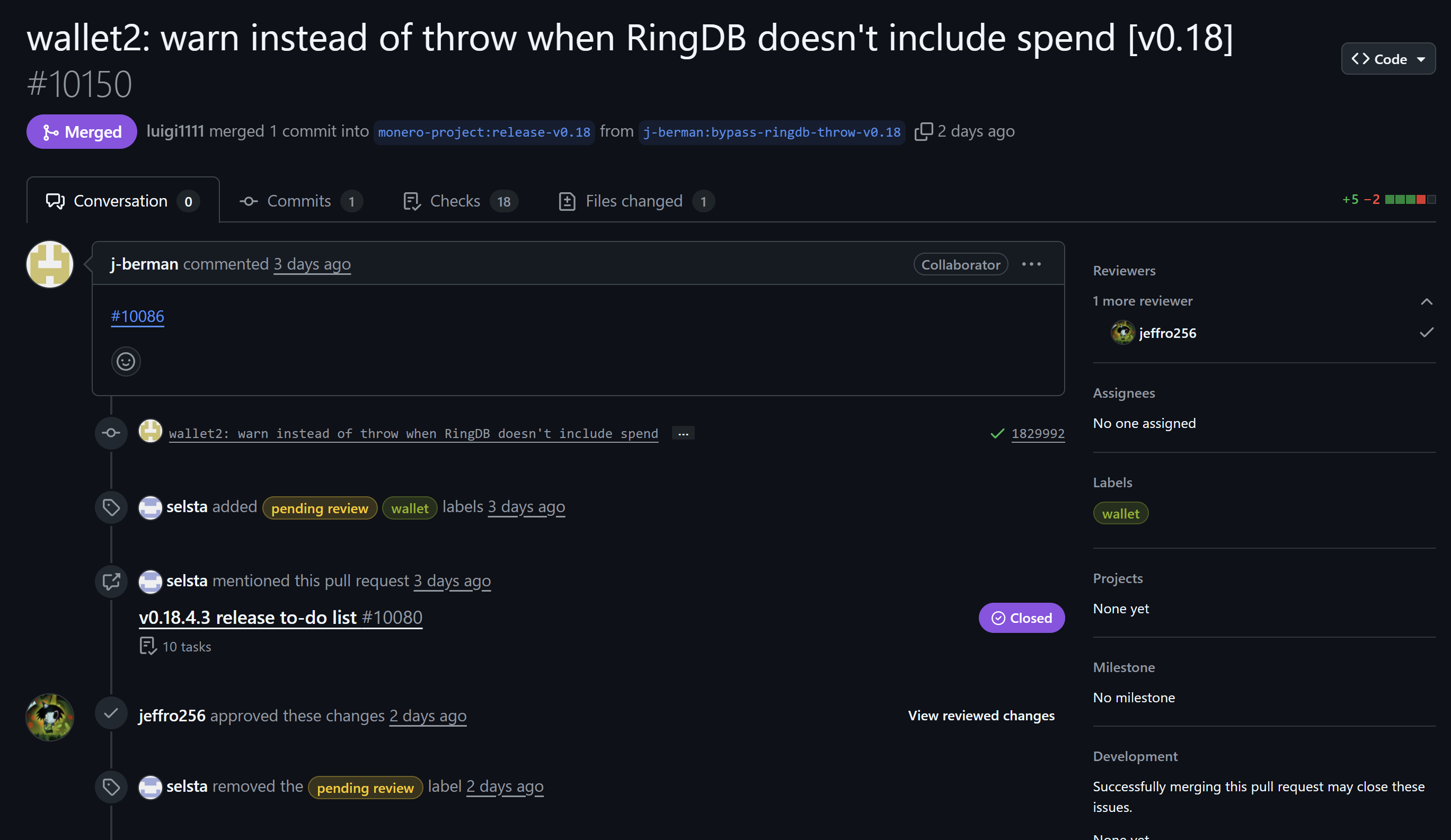This screenshot has width=1451, height=840.
Task: Click the green commit status checkmark
Action: [997, 433]
